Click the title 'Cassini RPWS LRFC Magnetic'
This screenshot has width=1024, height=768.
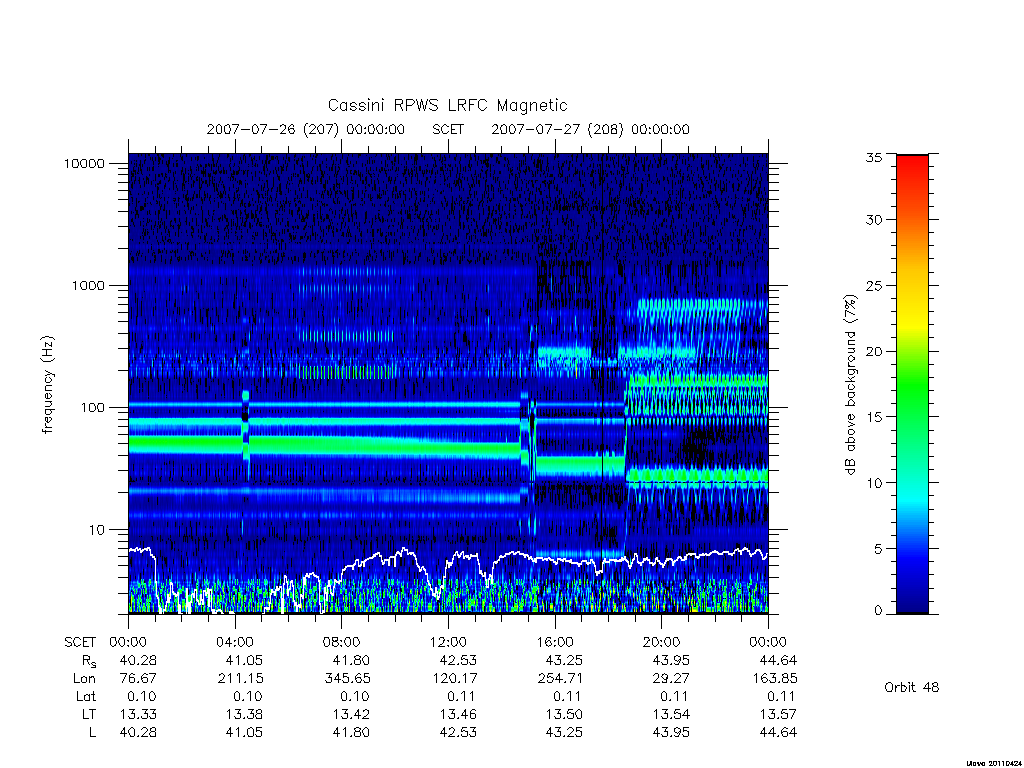(x=447, y=106)
